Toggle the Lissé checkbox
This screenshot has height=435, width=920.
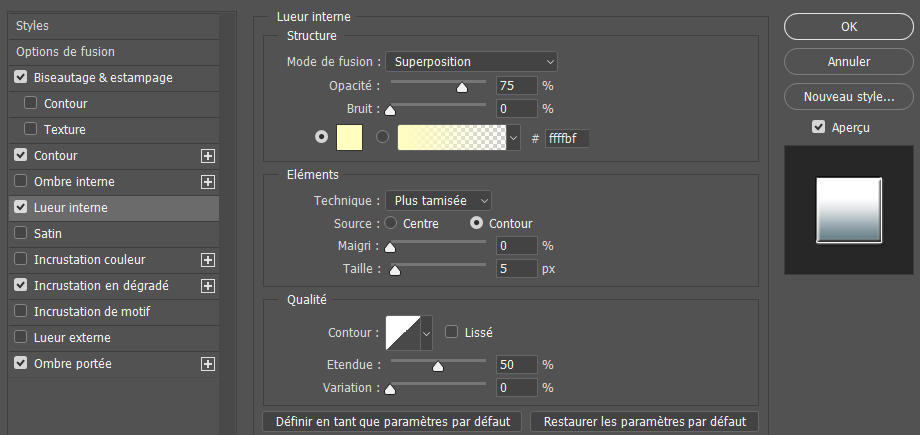[452, 332]
